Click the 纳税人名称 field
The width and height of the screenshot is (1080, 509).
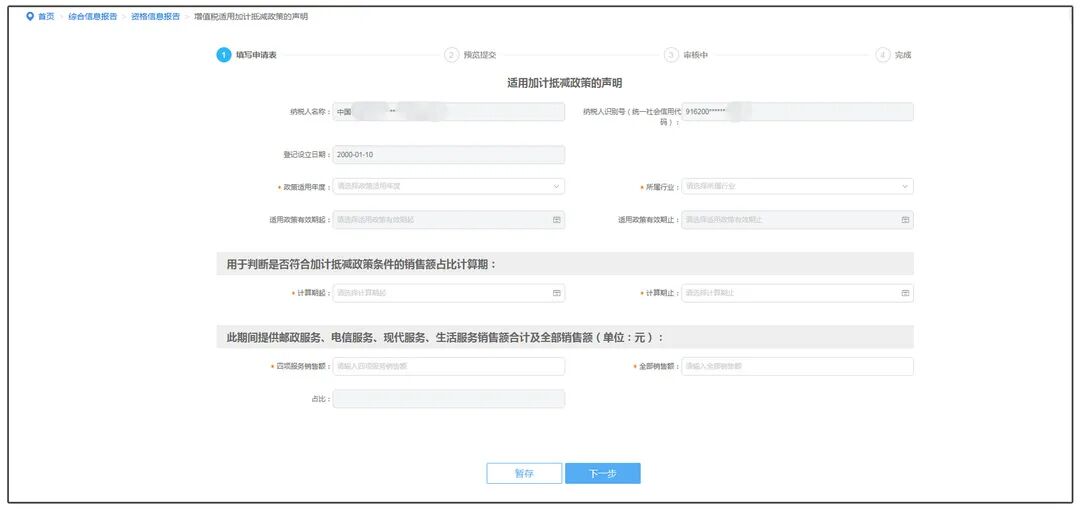click(448, 112)
